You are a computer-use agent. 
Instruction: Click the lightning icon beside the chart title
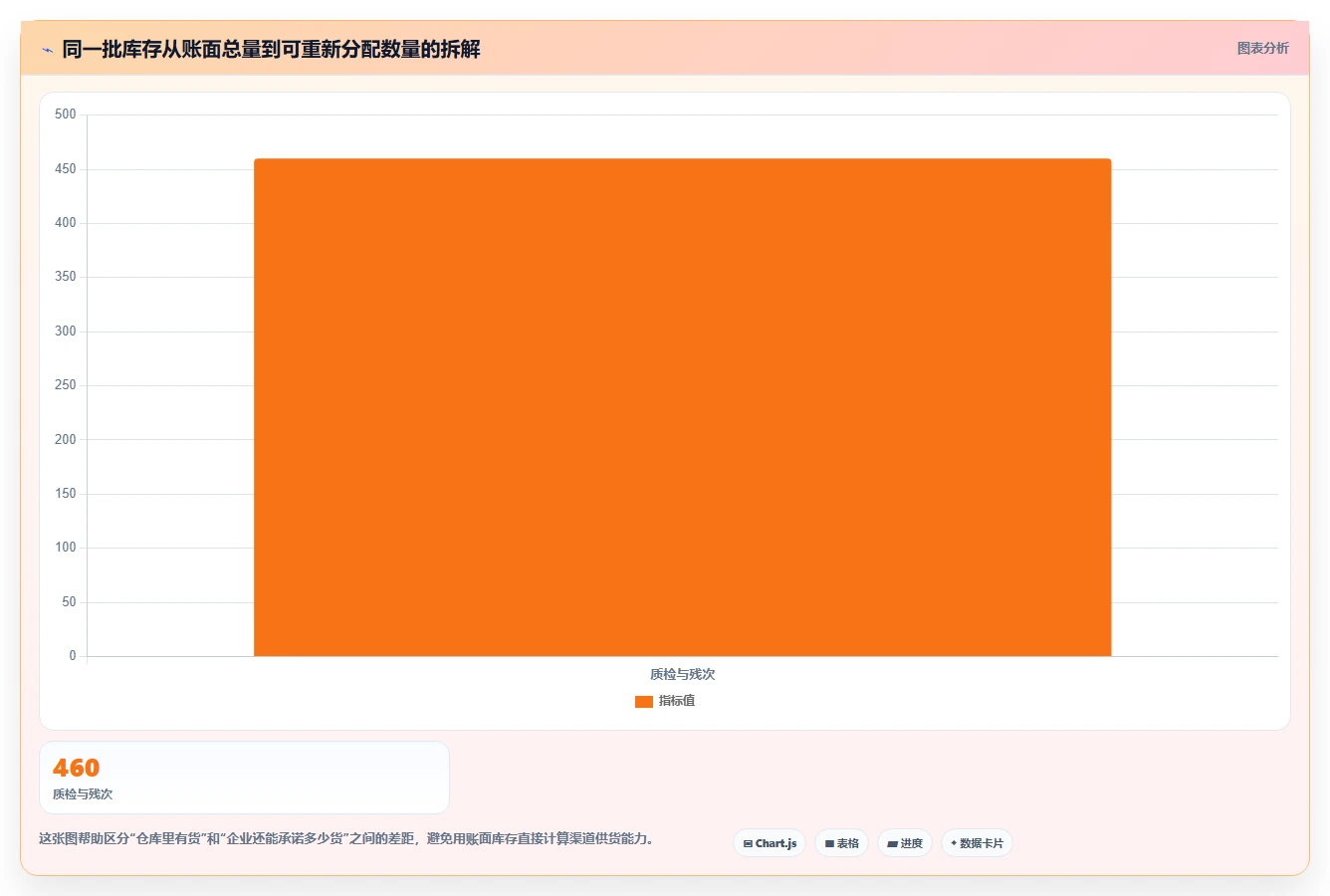(47, 50)
